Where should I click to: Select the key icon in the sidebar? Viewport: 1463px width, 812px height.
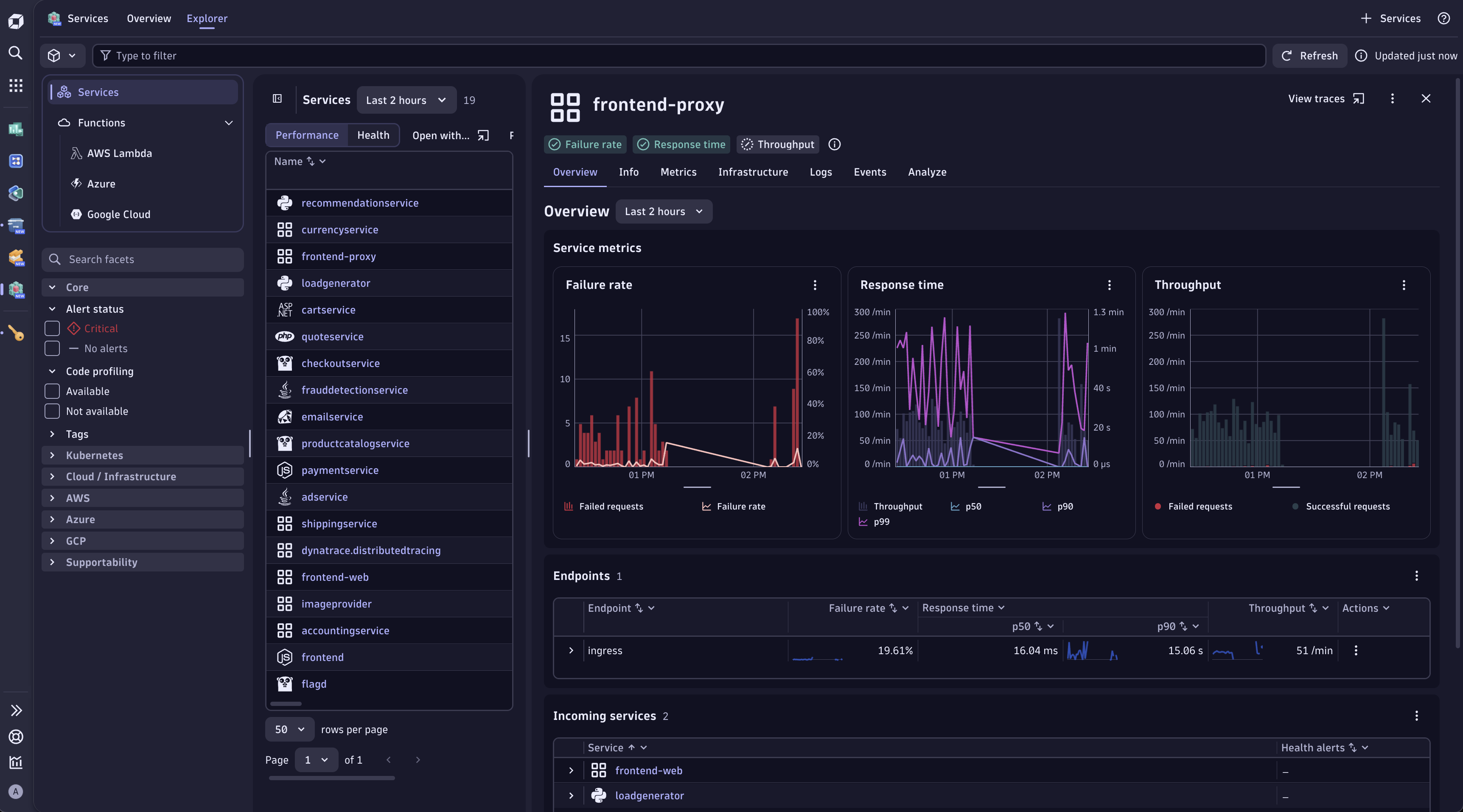[x=15, y=334]
